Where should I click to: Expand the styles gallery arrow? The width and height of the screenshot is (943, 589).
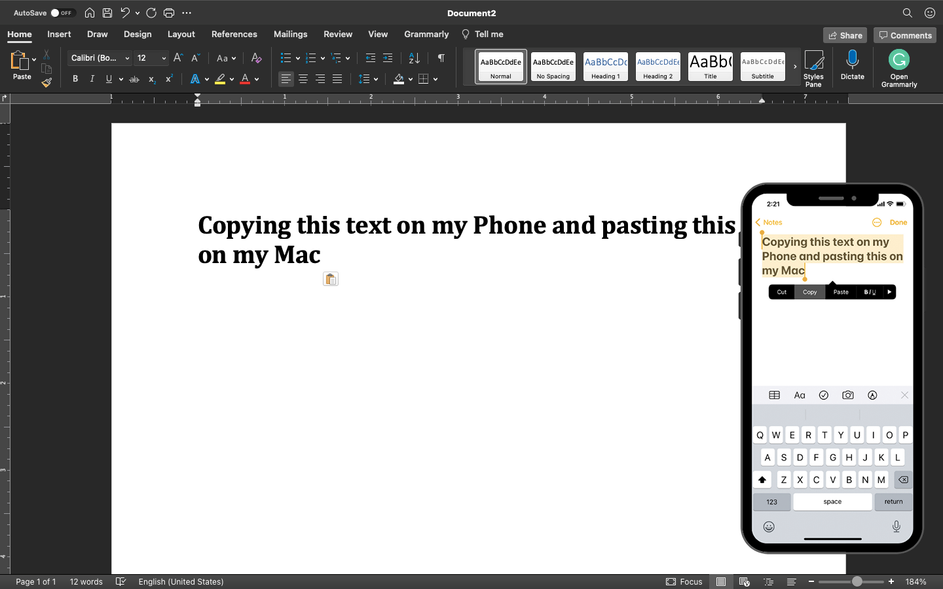pyautogui.click(x=795, y=66)
